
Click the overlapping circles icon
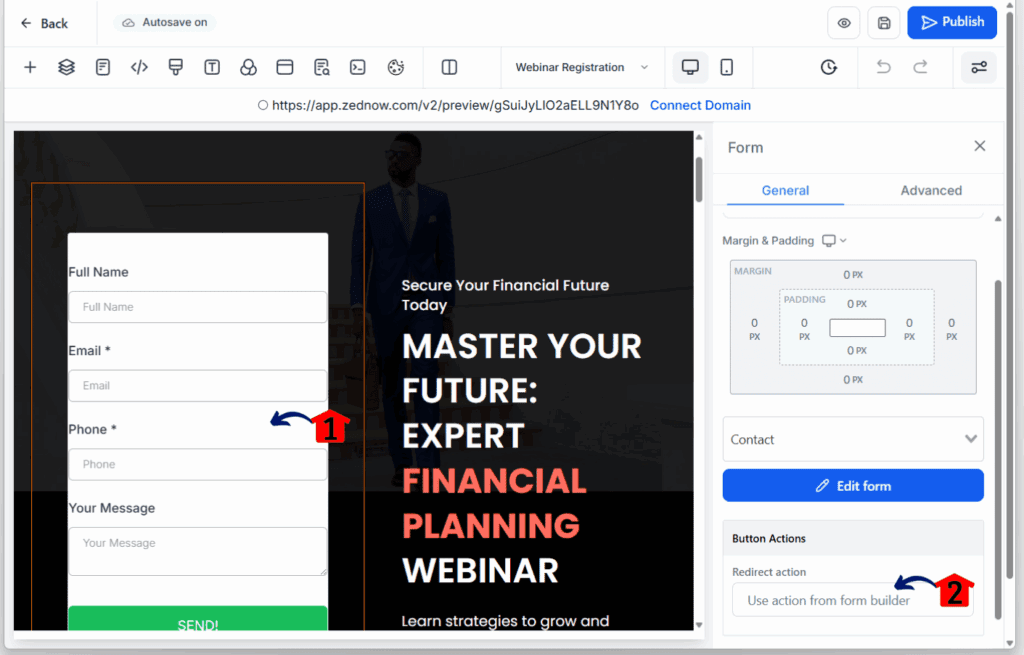pos(248,67)
